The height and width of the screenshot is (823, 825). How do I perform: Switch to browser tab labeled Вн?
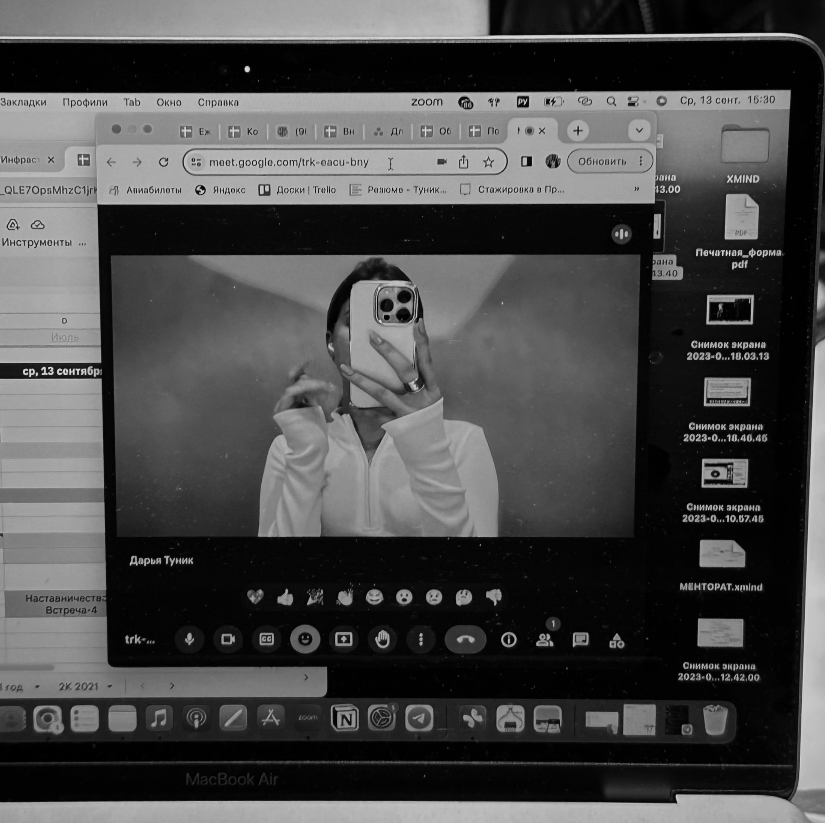tap(339, 132)
